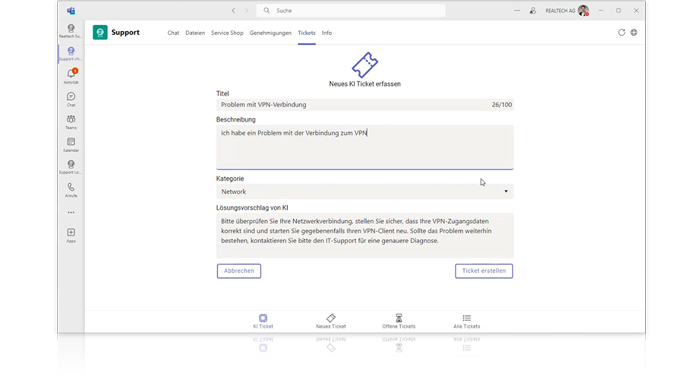Screen dimensions: 700x379
Task: Show more apps via sidebar ellipsis
Action: 71,212
